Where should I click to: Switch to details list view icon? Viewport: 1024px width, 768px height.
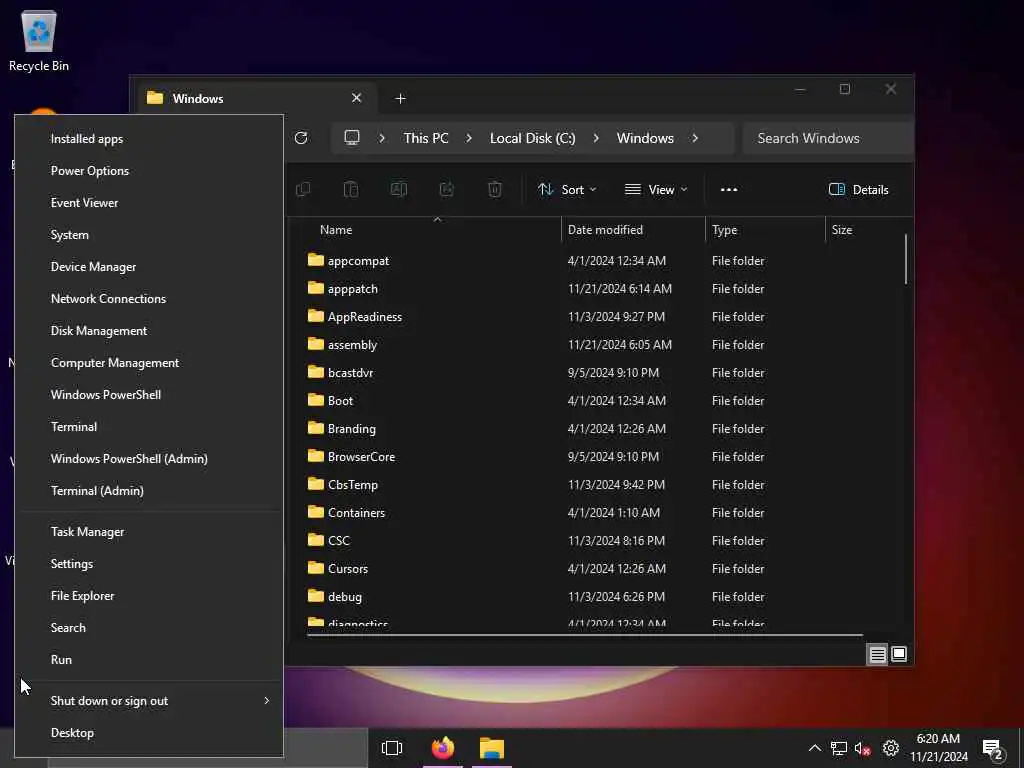click(878, 654)
